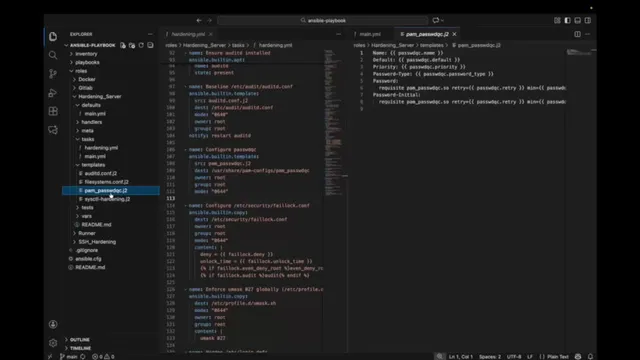640x360 pixels.
Task: Open the Run and Debug view
Action: click(53, 93)
